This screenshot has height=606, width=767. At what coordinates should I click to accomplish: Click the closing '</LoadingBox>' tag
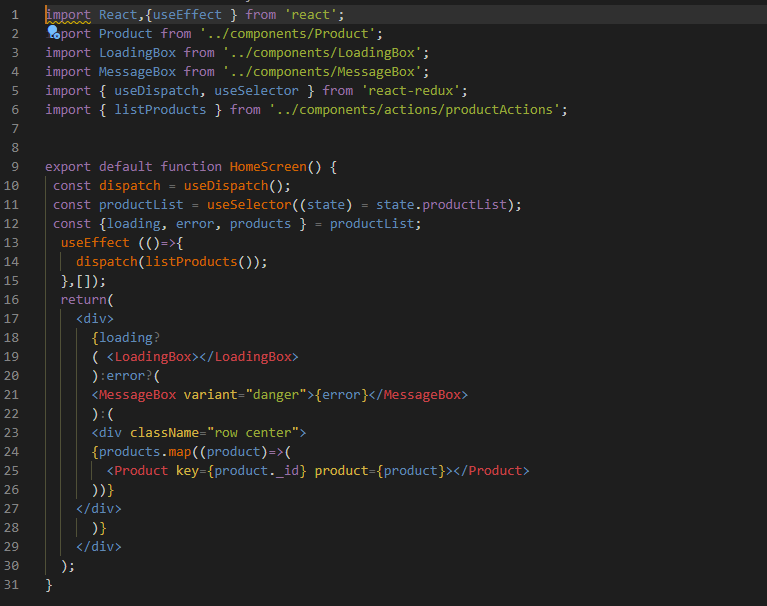pos(249,357)
